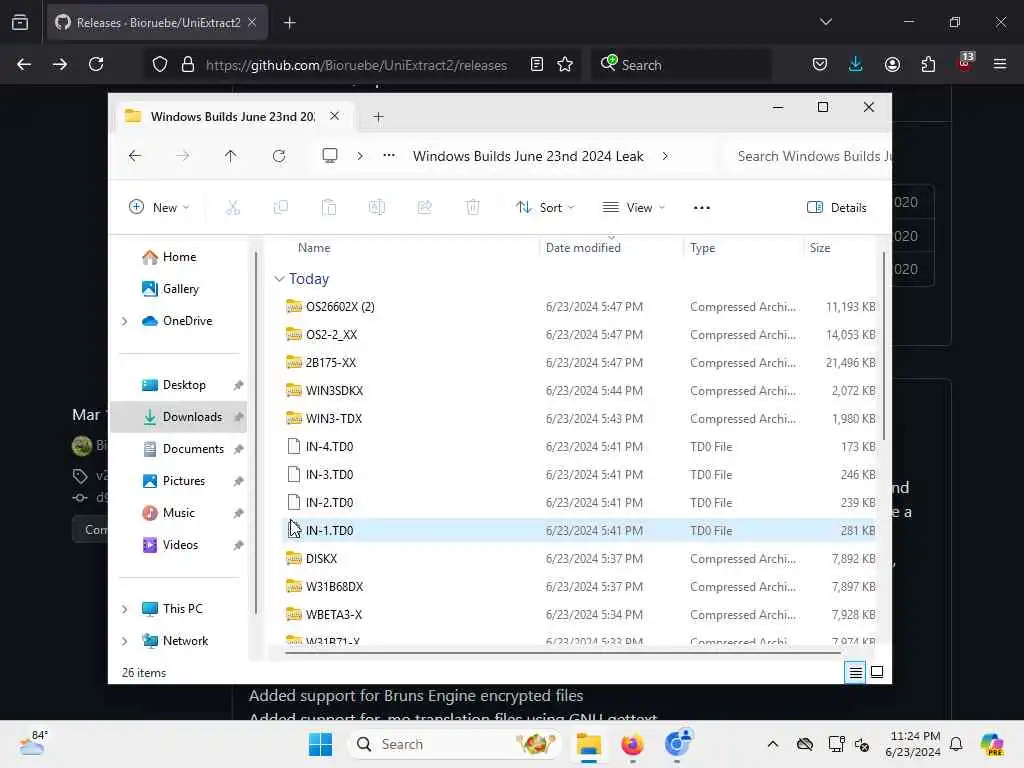Click the file list vertical scrollbar

[x=884, y=346]
